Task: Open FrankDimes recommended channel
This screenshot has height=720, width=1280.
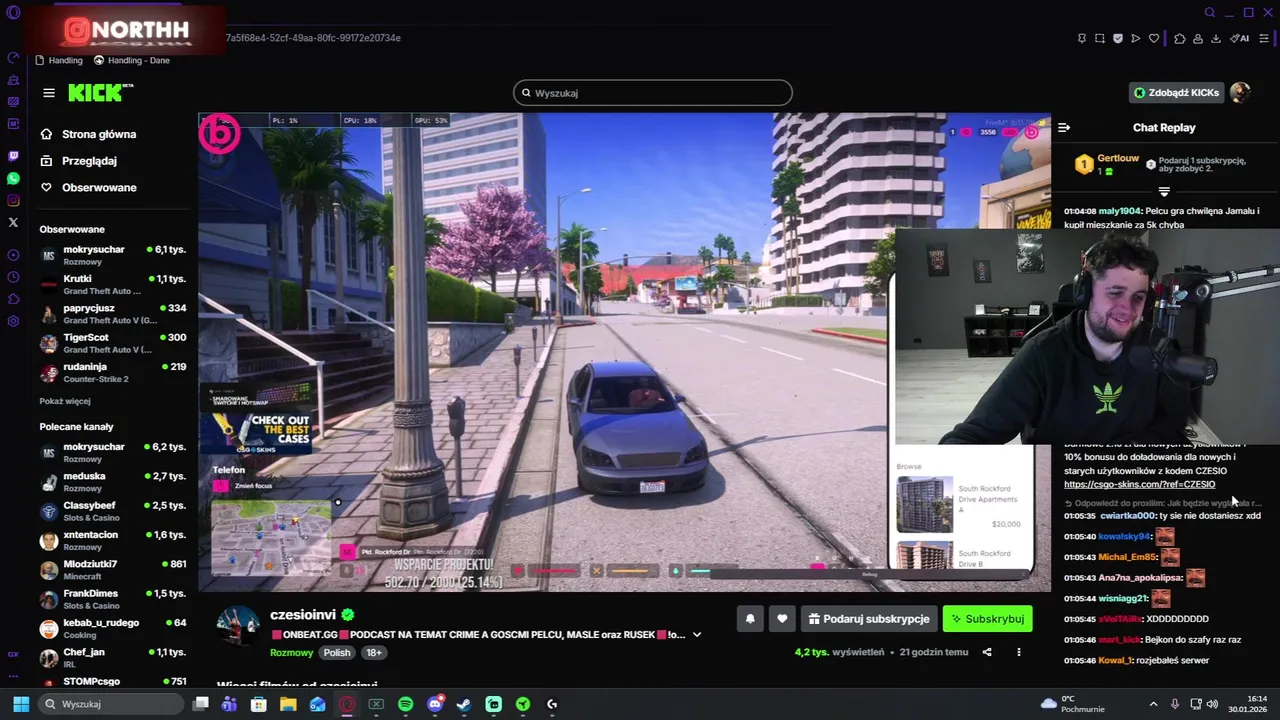Action: pos(113,599)
